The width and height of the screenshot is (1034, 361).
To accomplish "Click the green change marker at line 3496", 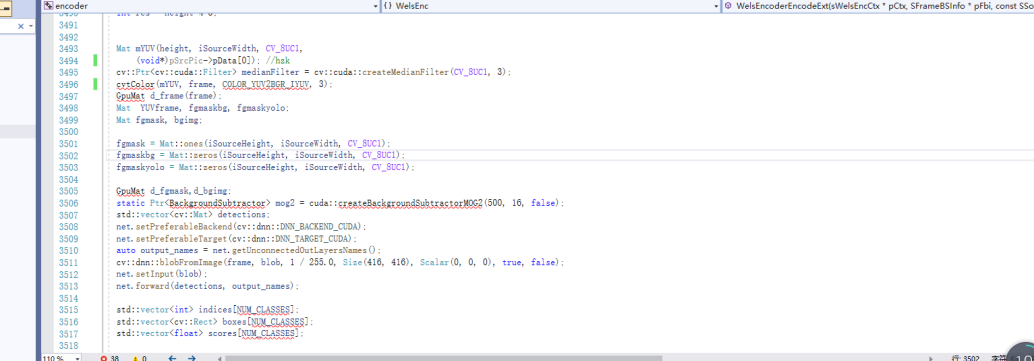I will [x=96, y=84].
